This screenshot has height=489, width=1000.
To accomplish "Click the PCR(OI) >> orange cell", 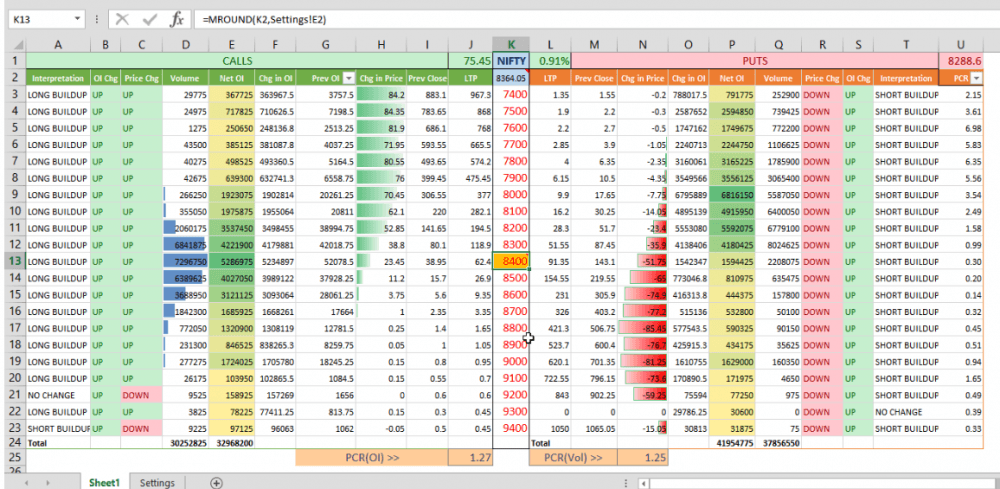I will click(371, 457).
